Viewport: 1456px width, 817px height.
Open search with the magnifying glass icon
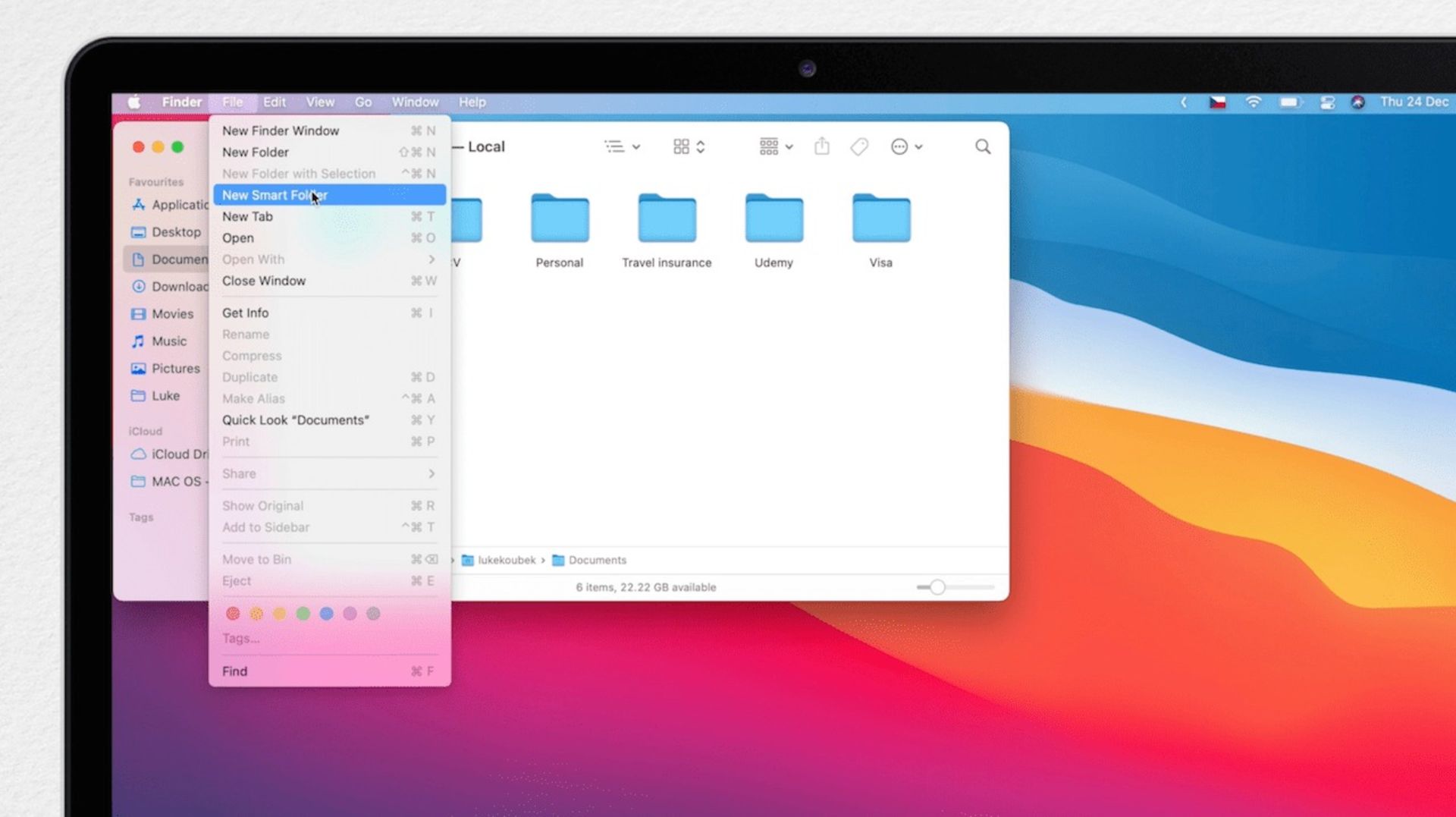[982, 146]
